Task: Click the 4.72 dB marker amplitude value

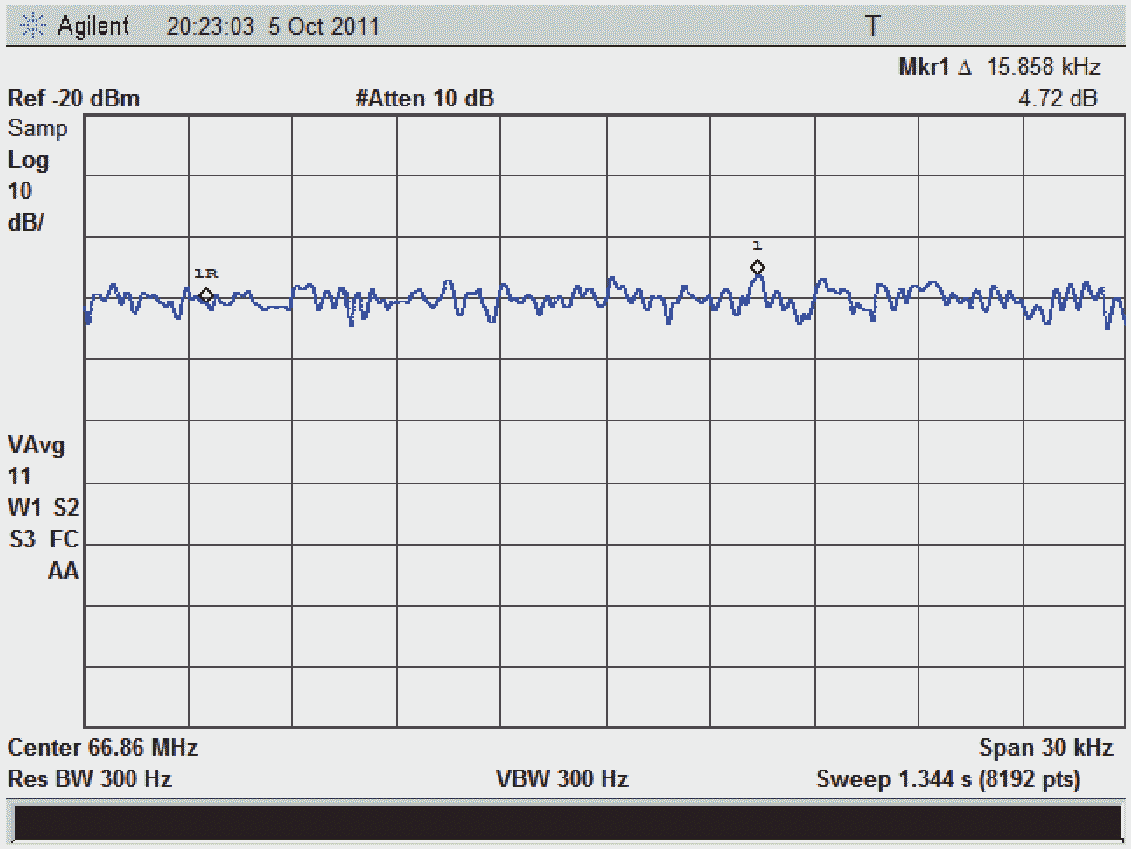Action: [1057, 98]
